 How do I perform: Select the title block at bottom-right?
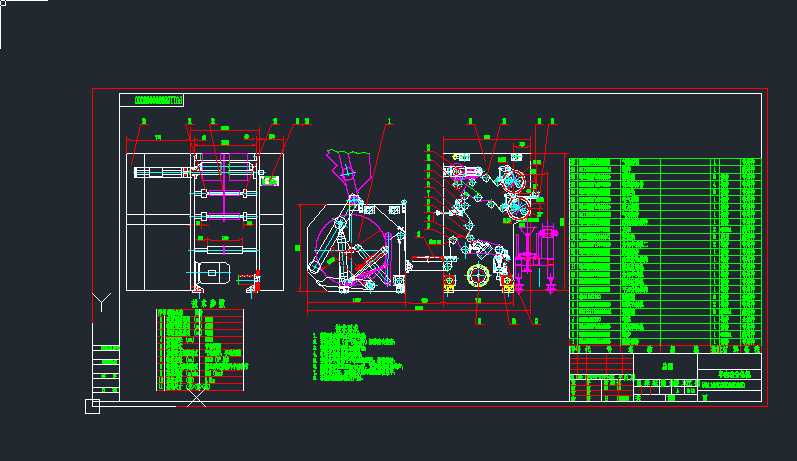pyautogui.click(x=665, y=377)
